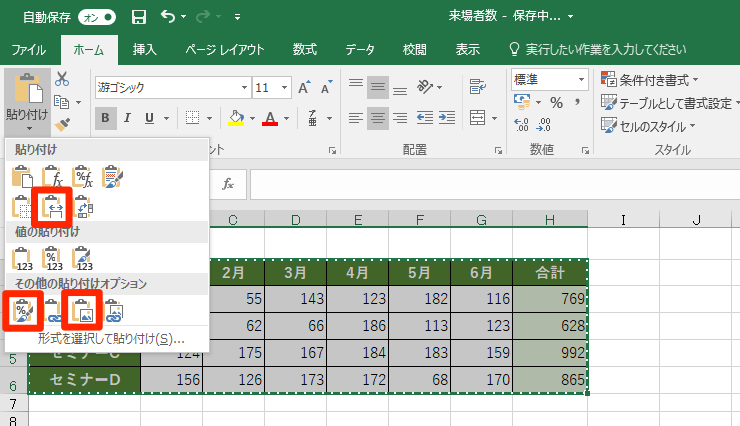This screenshot has height=426, width=740.
Task: Choose paste values and number formatting icon
Action: (x=52, y=259)
